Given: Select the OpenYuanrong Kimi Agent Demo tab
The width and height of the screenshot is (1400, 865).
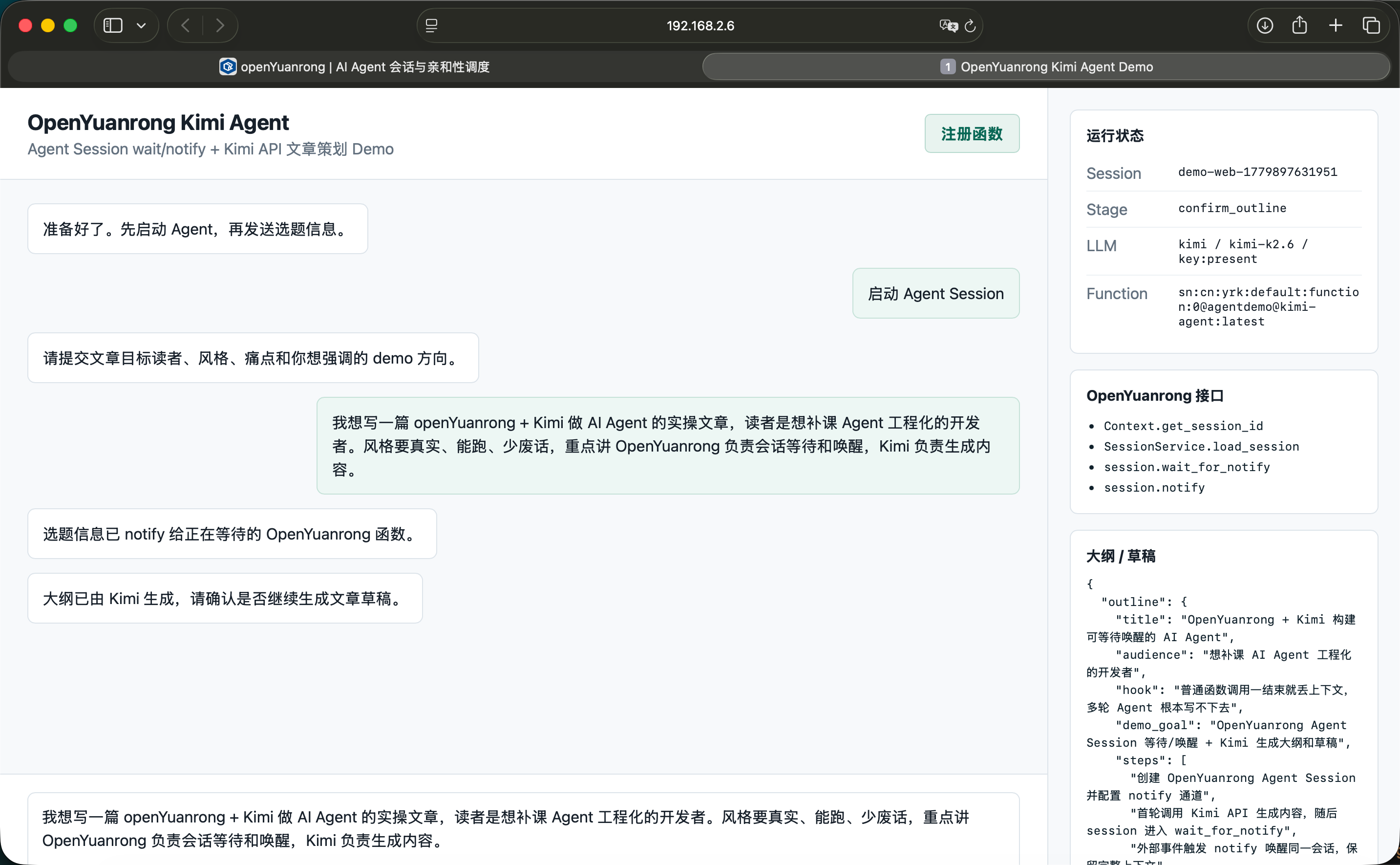Looking at the screenshot, I should (1046, 67).
